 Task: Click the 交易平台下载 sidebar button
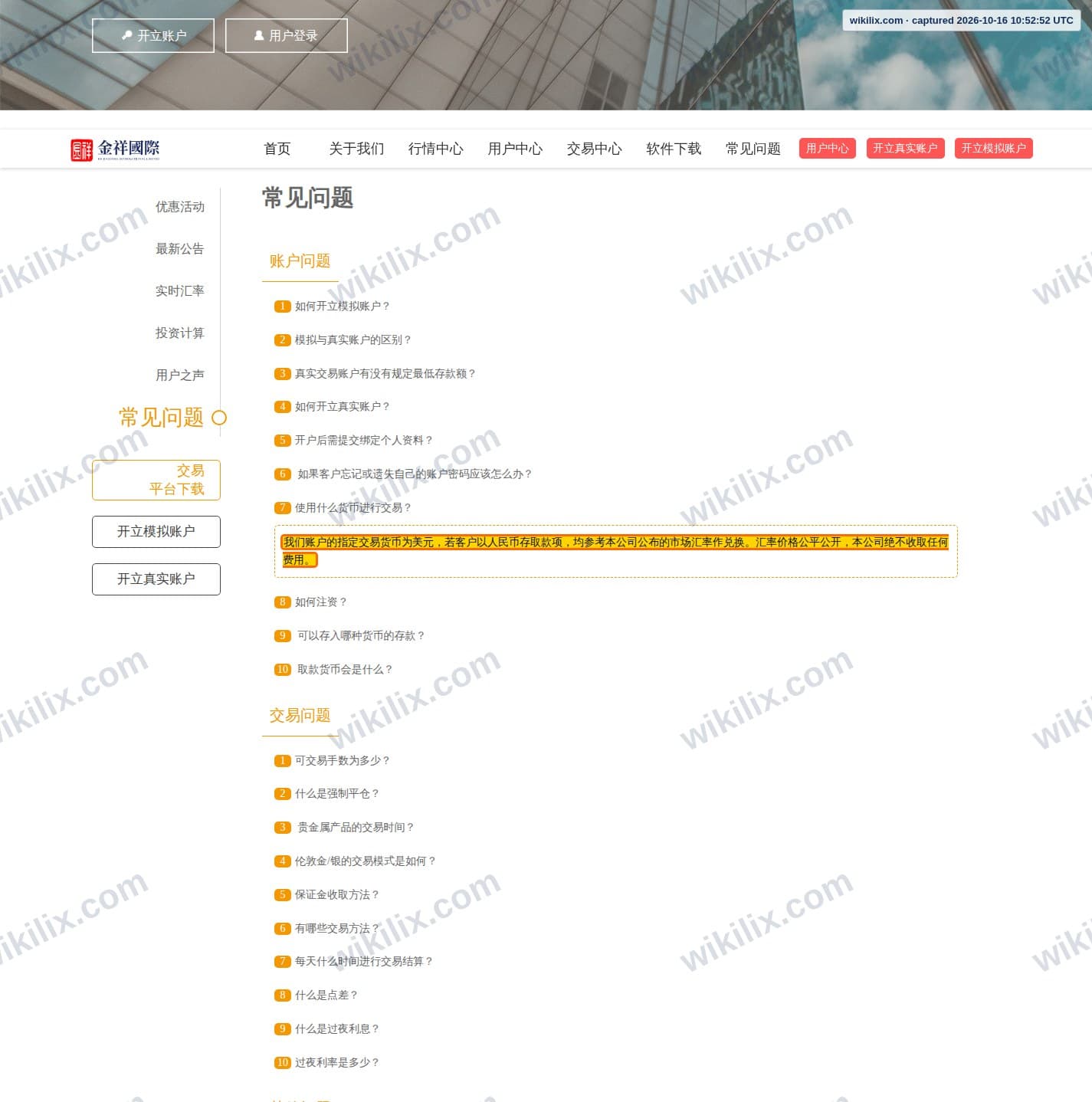156,480
